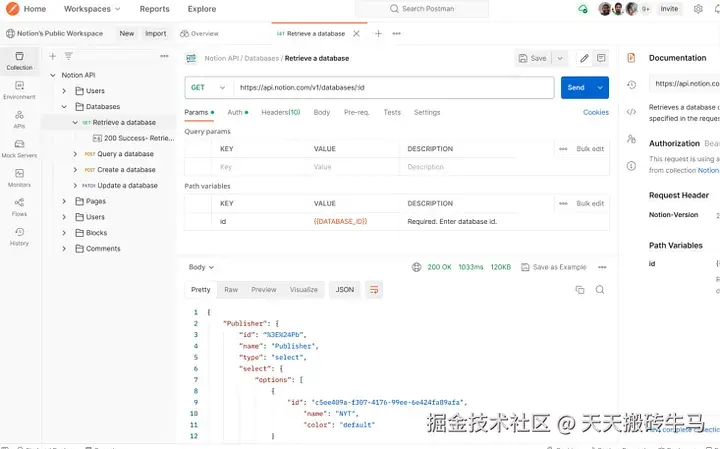The image size is (720, 449).
Task: Close the Retrieve a database tab
Action: [x=356, y=34]
